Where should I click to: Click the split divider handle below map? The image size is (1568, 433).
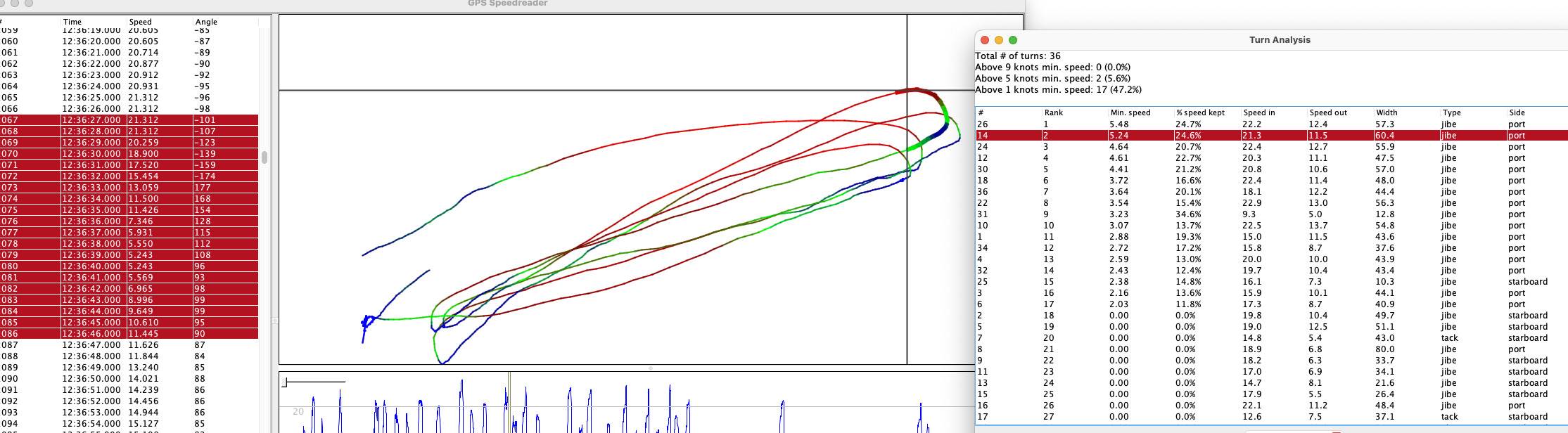pyautogui.click(x=650, y=368)
